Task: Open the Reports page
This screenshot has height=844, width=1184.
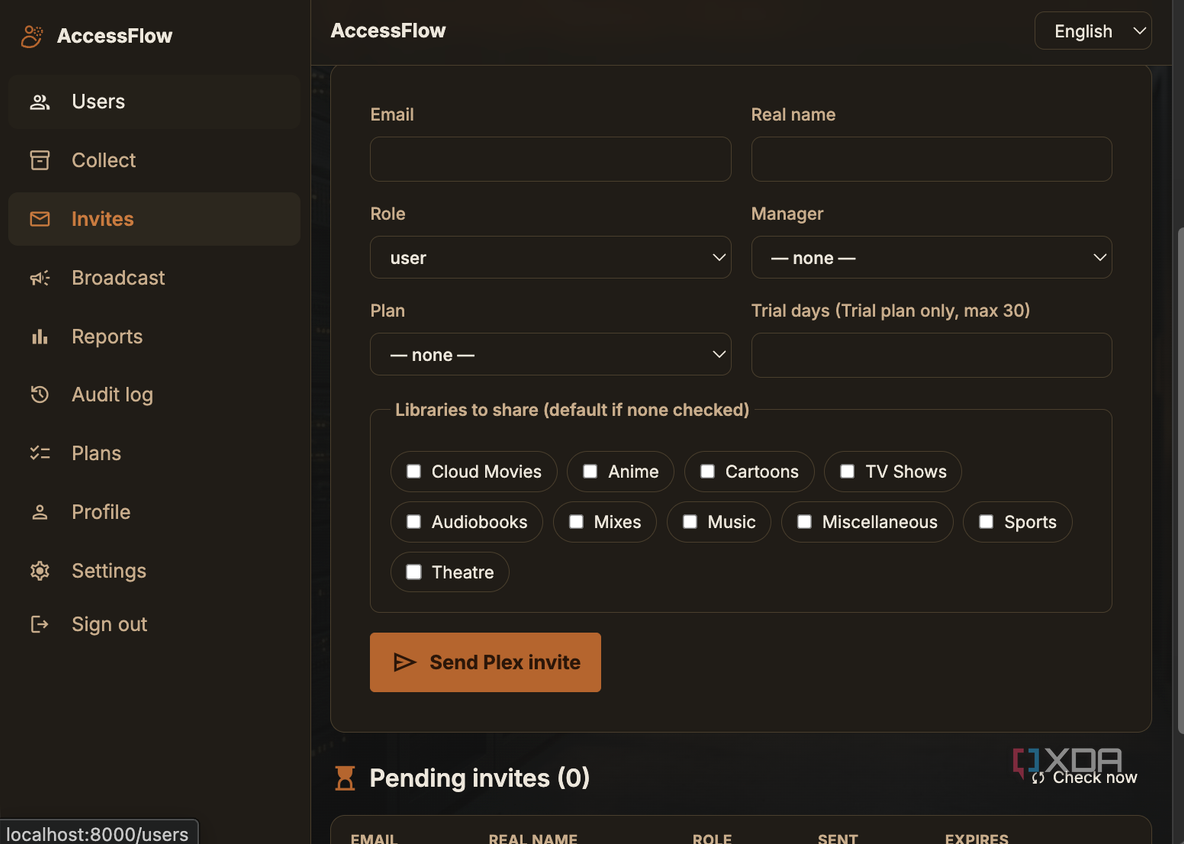Action: click(154, 336)
